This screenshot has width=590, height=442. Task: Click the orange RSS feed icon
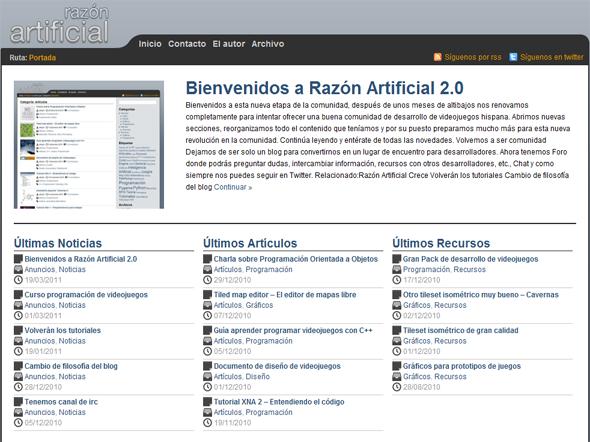pos(437,57)
